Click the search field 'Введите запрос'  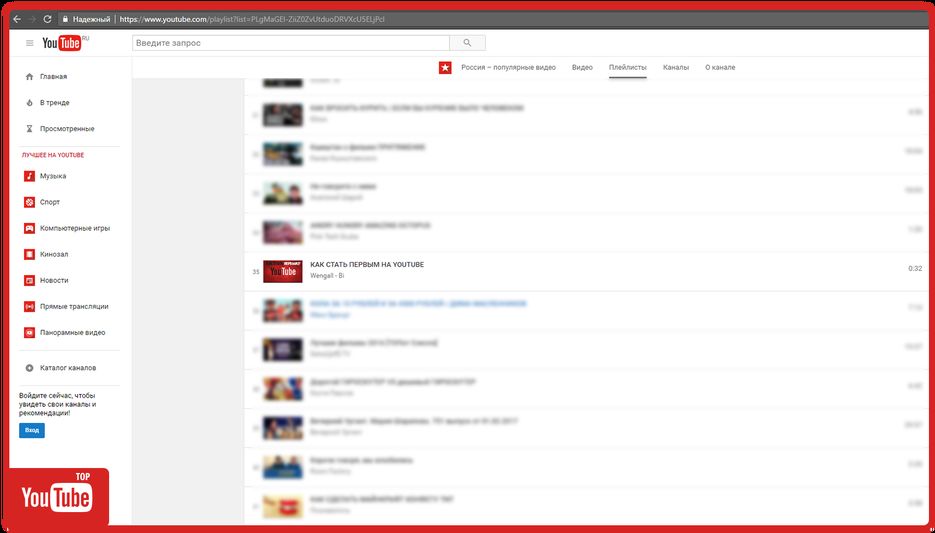291,43
